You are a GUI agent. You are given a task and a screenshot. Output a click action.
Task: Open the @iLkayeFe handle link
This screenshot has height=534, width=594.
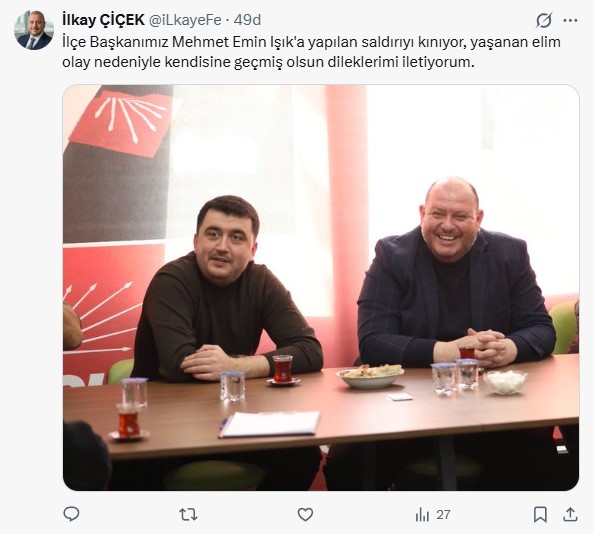(185, 20)
